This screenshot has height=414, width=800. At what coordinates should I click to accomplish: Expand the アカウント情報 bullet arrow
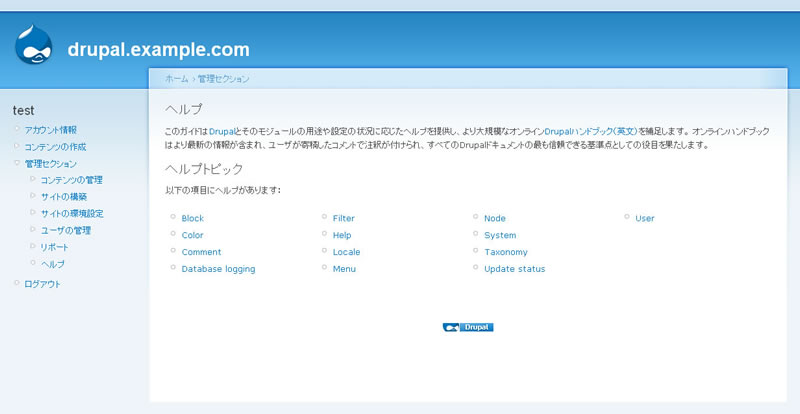pos(17,129)
